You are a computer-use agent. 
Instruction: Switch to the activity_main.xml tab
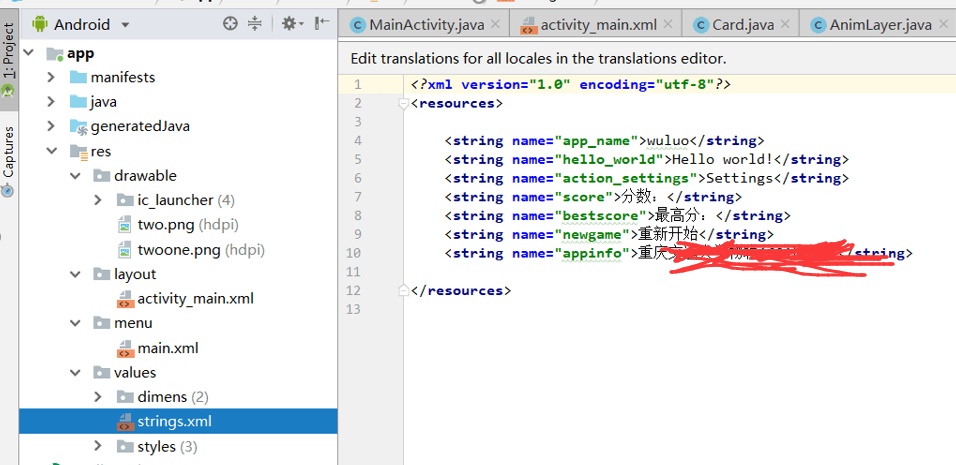click(x=599, y=25)
